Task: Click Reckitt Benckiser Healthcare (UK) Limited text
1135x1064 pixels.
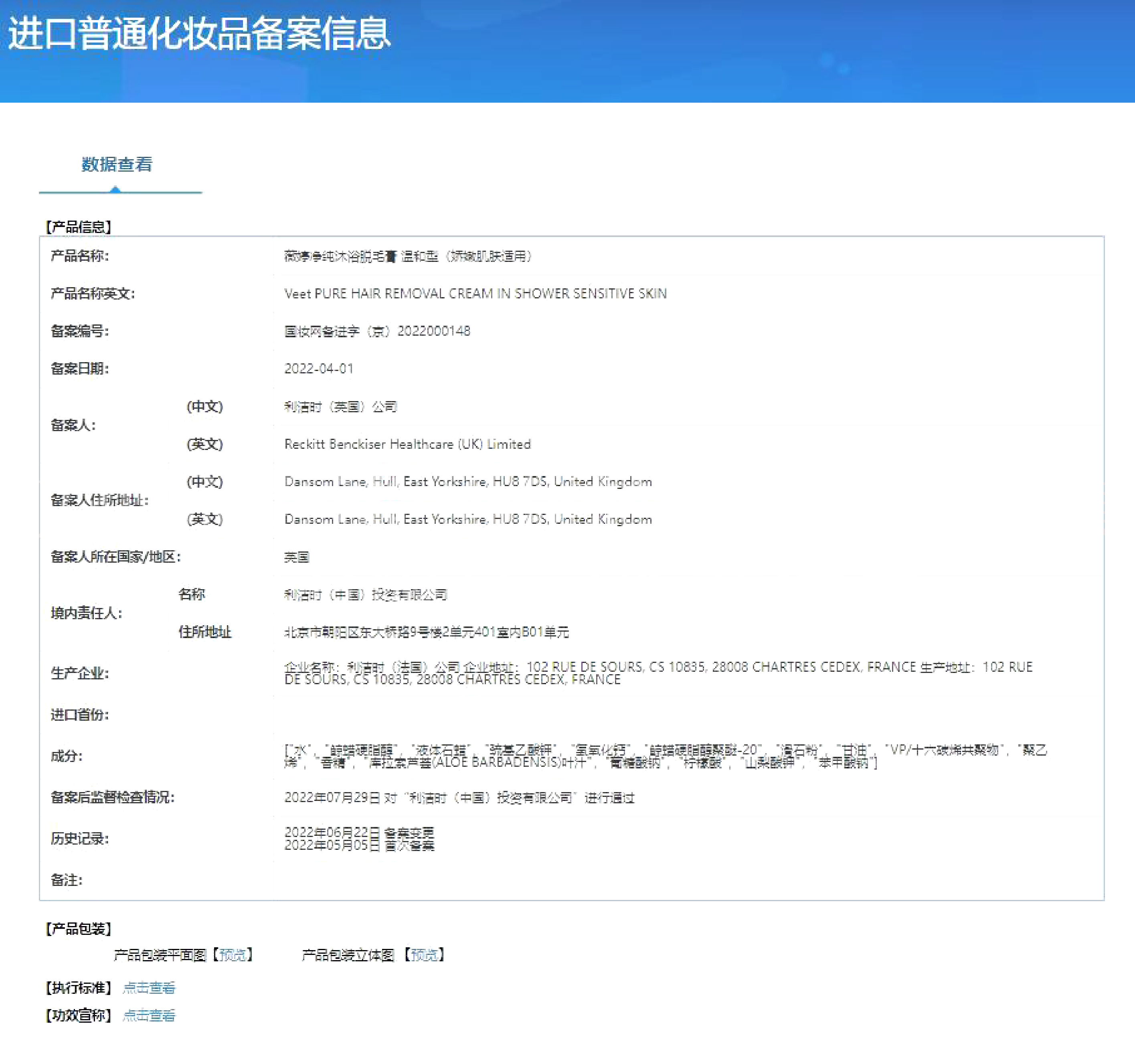Action: (407, 444)
